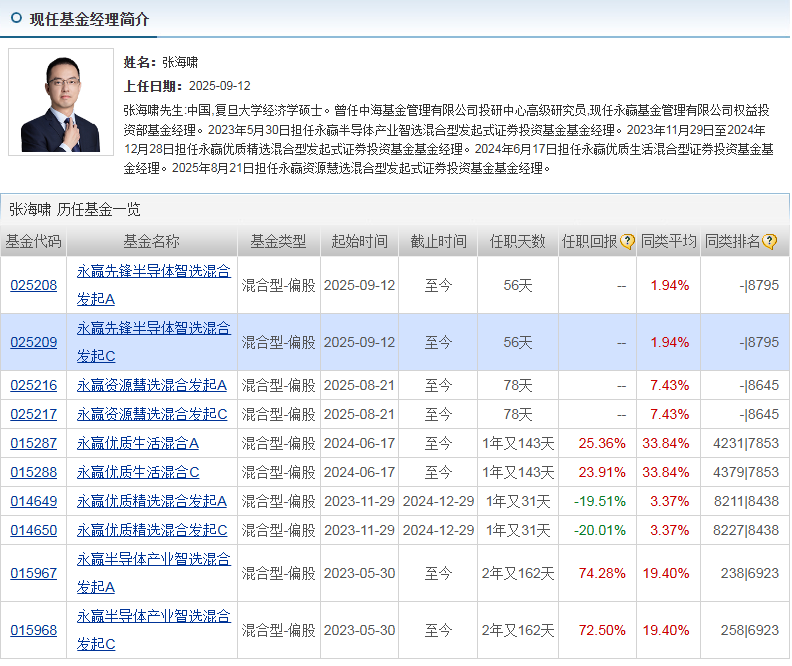Open 永赢半导体产业智选混合发起C fund link
Screen dimensions: 792x666
[x=154, y=630]
